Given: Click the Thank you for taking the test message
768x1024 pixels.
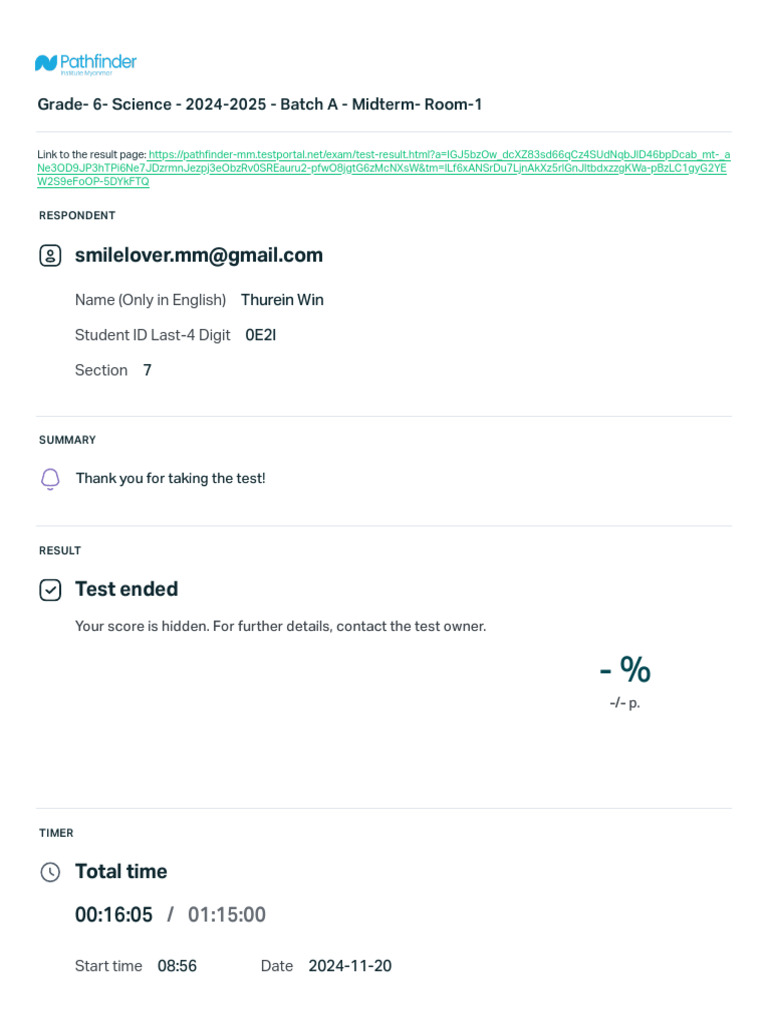Looking at the screenshot, I should point(171,478).
